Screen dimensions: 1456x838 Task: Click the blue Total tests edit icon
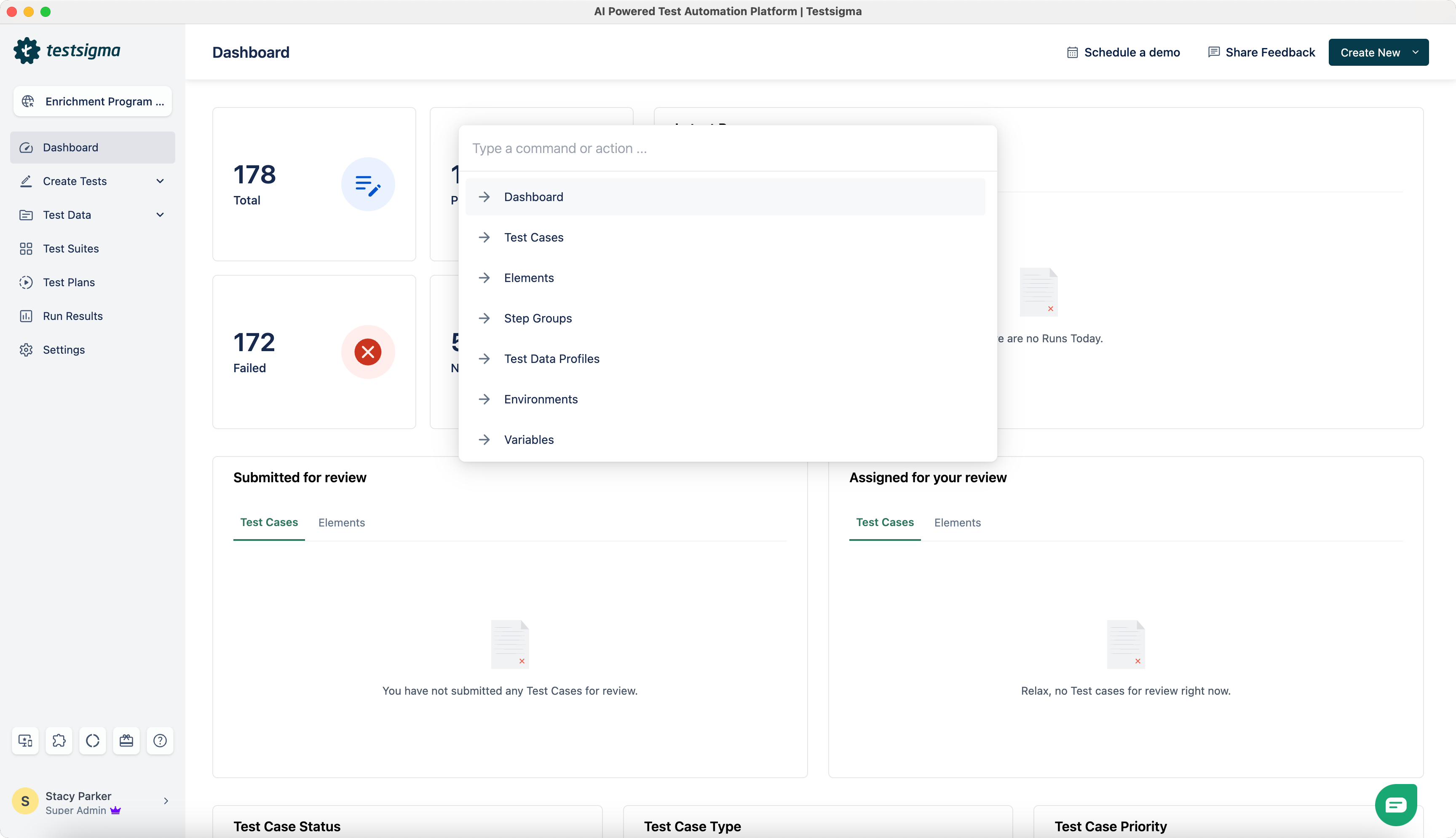pyautogui.click(x=368, y=184)
